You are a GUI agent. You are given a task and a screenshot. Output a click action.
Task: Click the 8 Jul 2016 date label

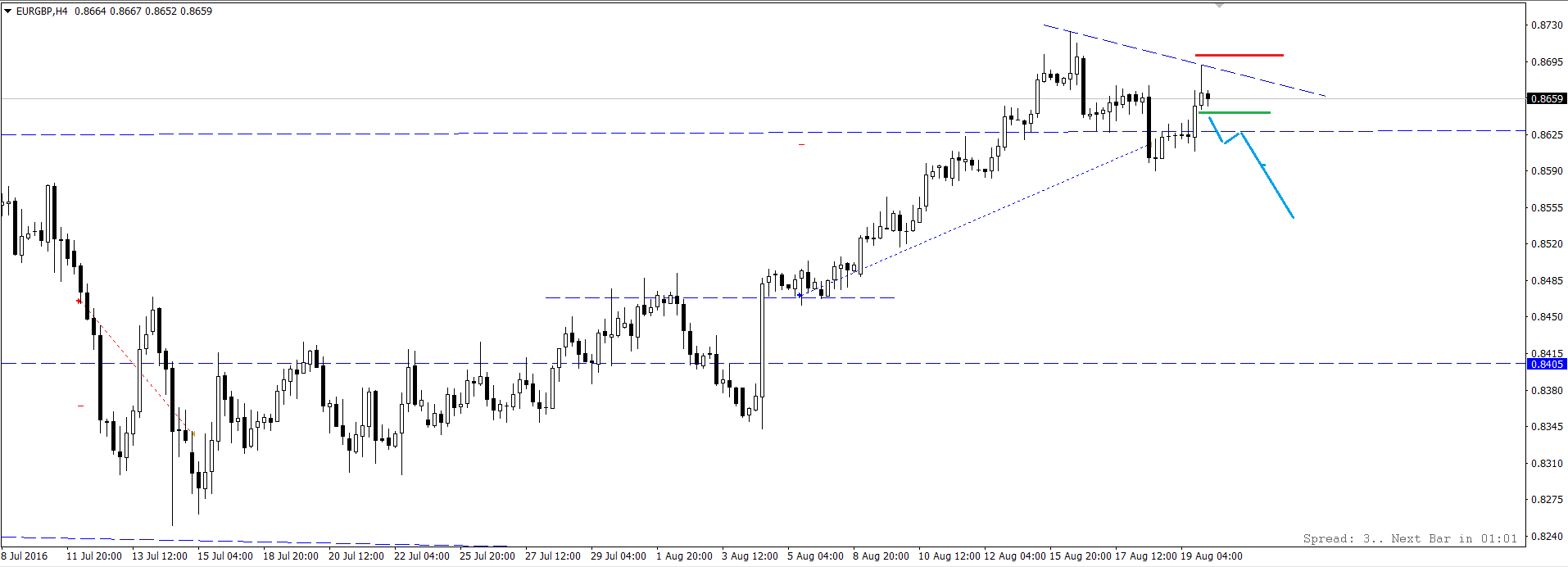[x=25, y=556]
